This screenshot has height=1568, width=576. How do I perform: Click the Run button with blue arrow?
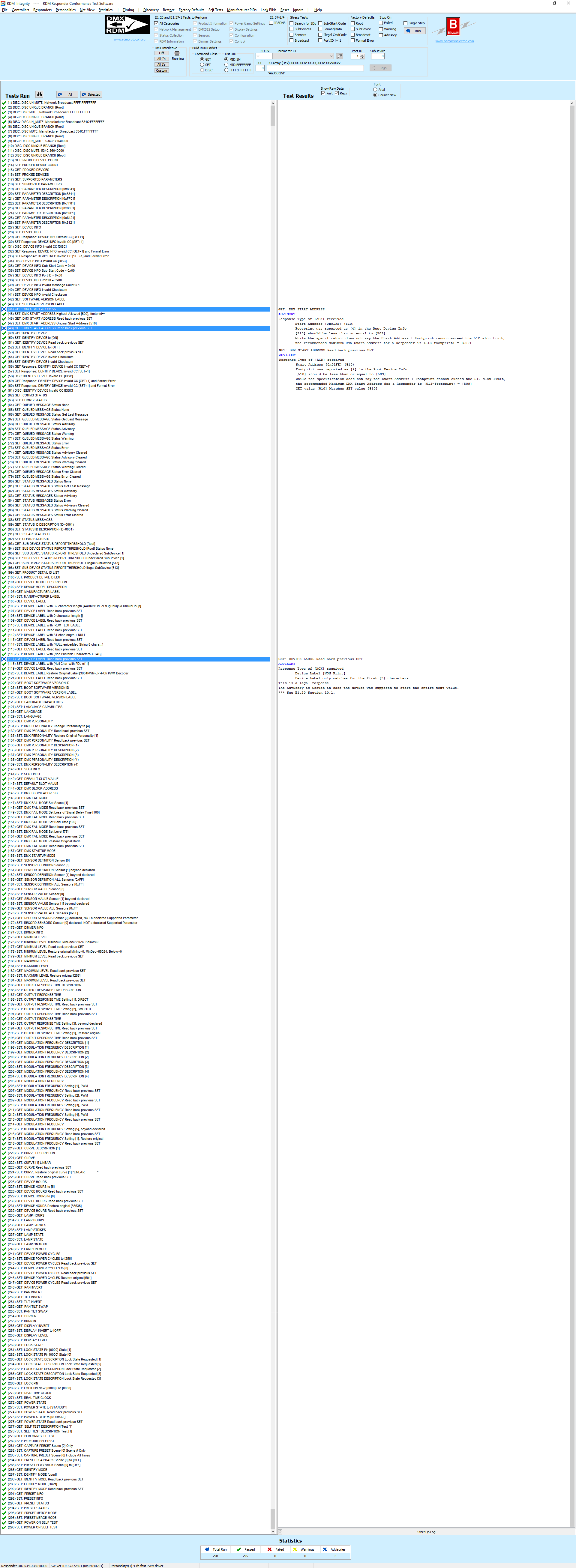[x=415, y=31]
